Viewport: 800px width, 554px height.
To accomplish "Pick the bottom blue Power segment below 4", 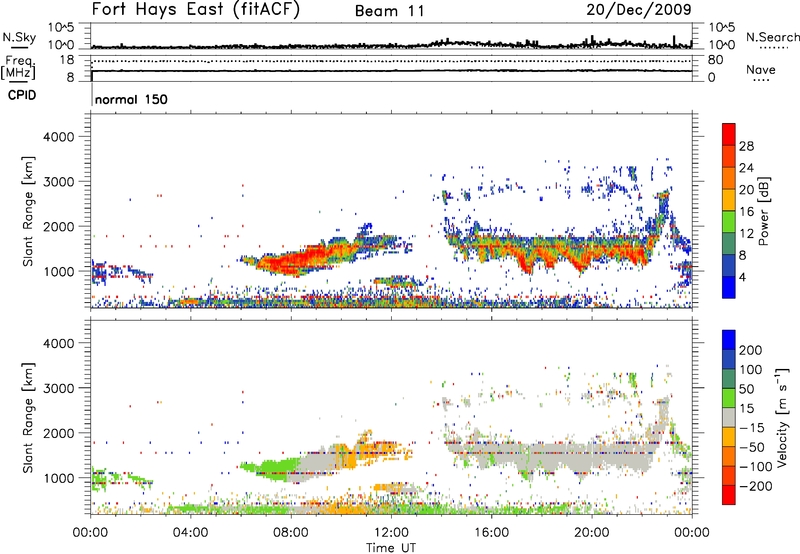I will pyautogui.click(x=729, y=287).
